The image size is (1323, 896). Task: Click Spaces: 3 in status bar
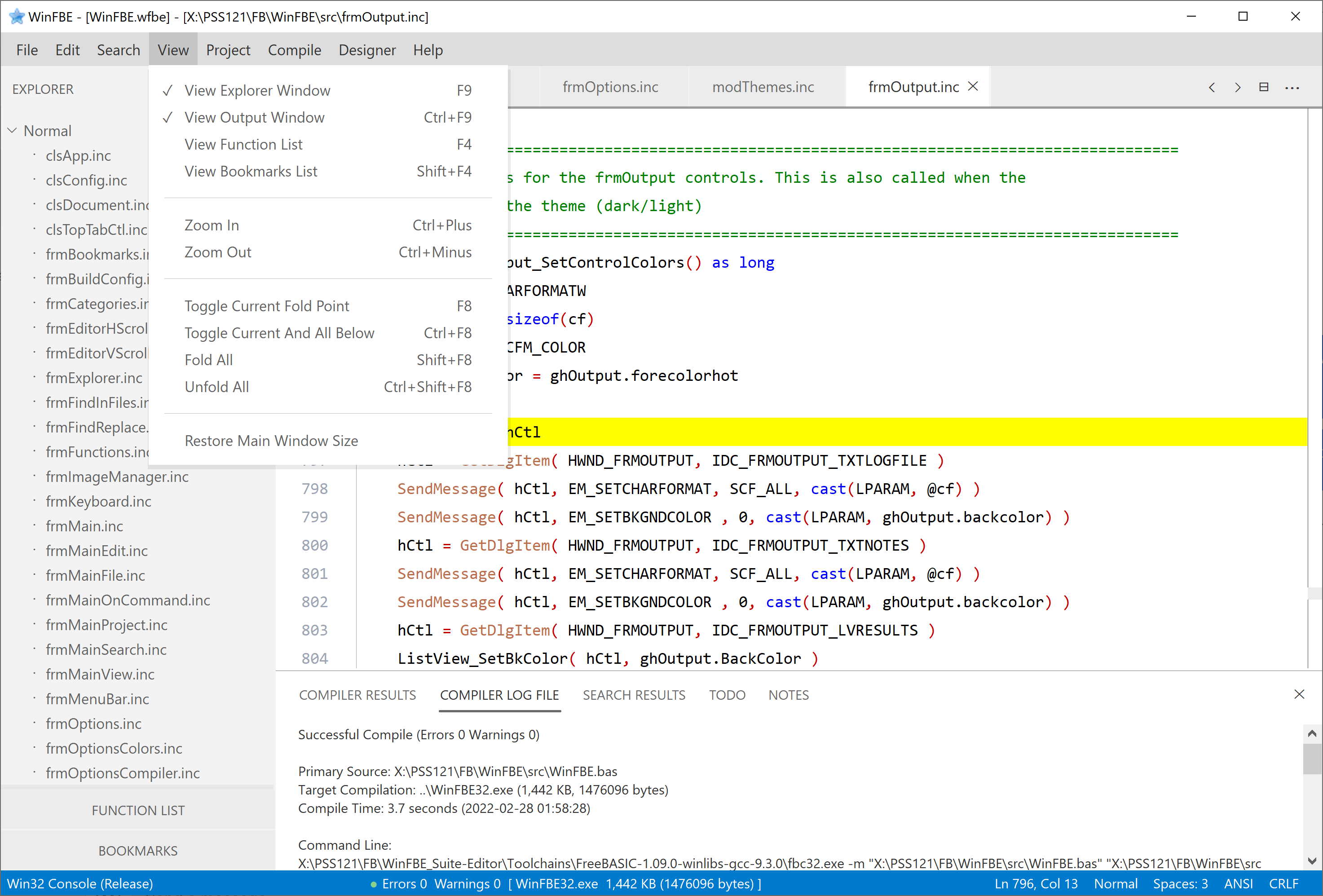tap(1180, 883)
